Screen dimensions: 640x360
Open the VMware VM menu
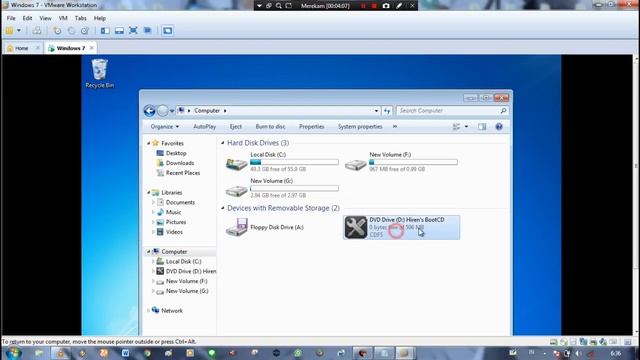click(63, 18)
